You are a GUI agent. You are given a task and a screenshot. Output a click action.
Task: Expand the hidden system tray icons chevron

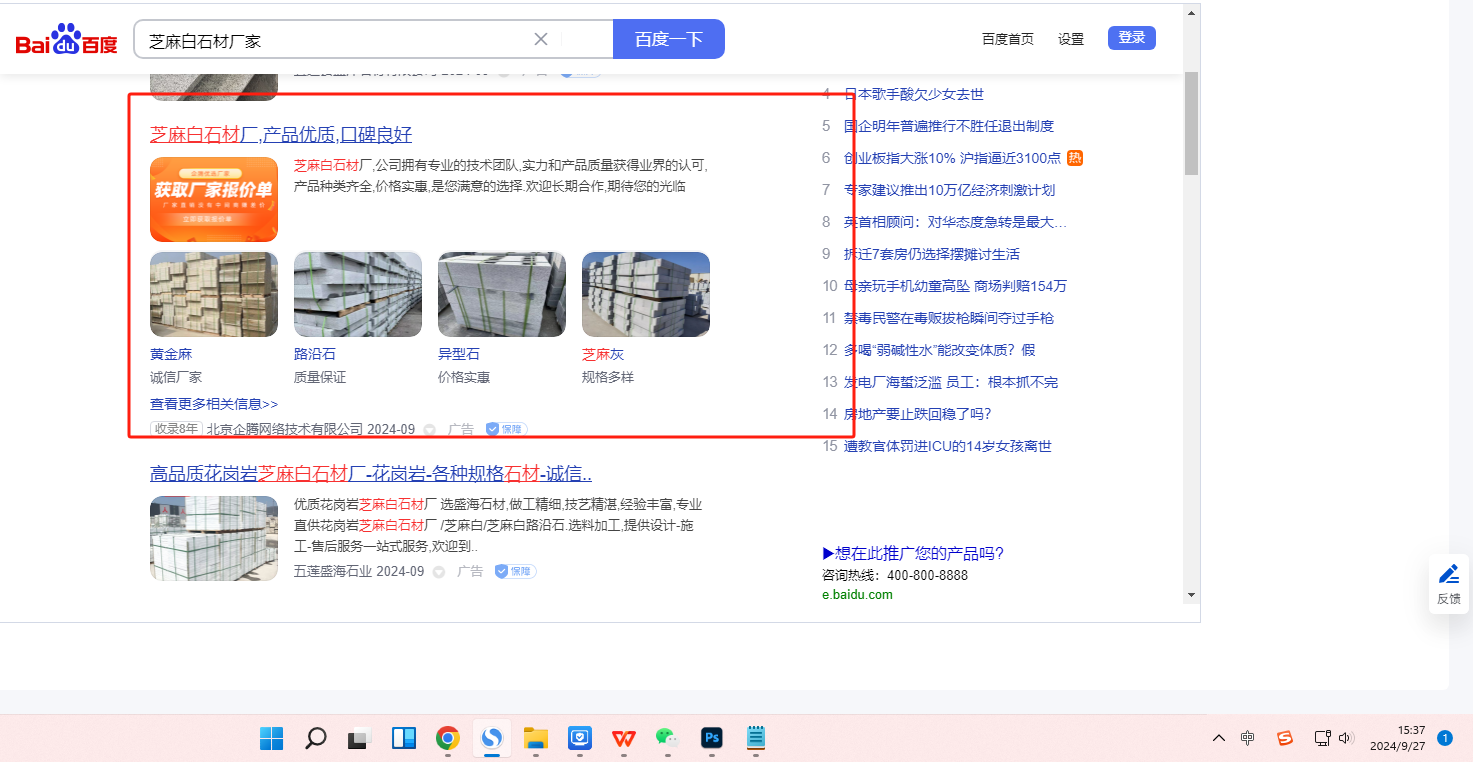click(x=1218, y=738)
